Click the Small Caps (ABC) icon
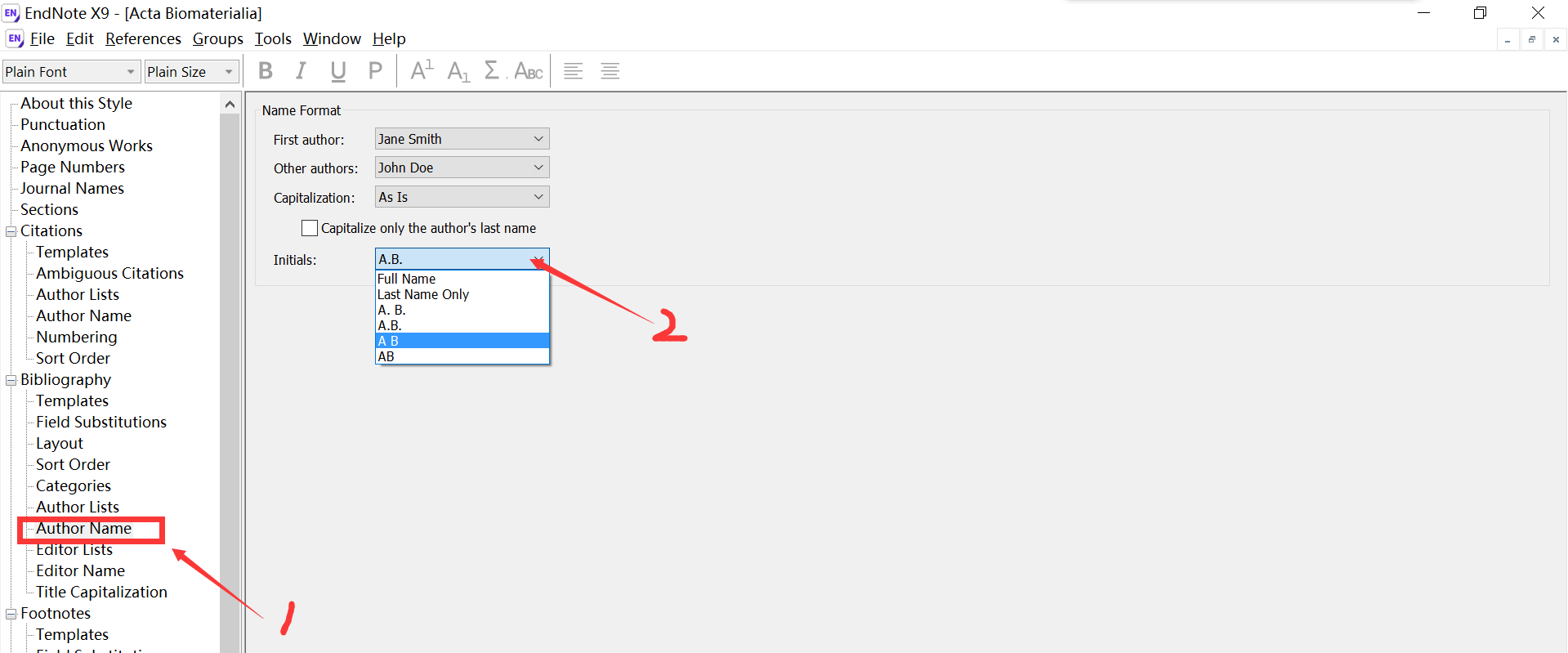The image size is (1568, 653). point(529,71)
